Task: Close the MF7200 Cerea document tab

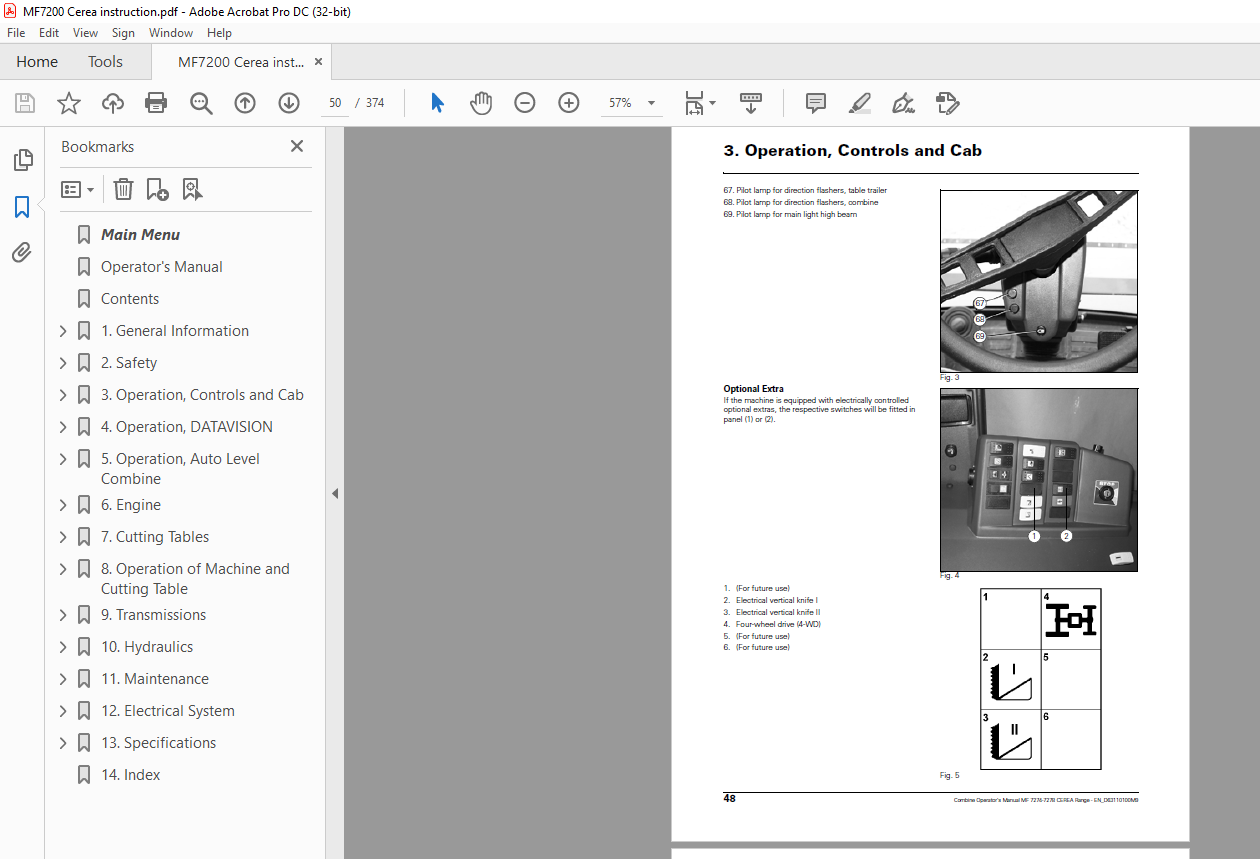Action: 319,62
